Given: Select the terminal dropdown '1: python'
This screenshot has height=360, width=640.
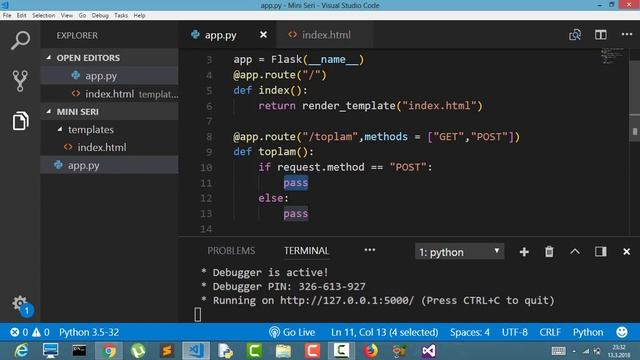Looking at the screenshot, I should click(x=459, y=252).
